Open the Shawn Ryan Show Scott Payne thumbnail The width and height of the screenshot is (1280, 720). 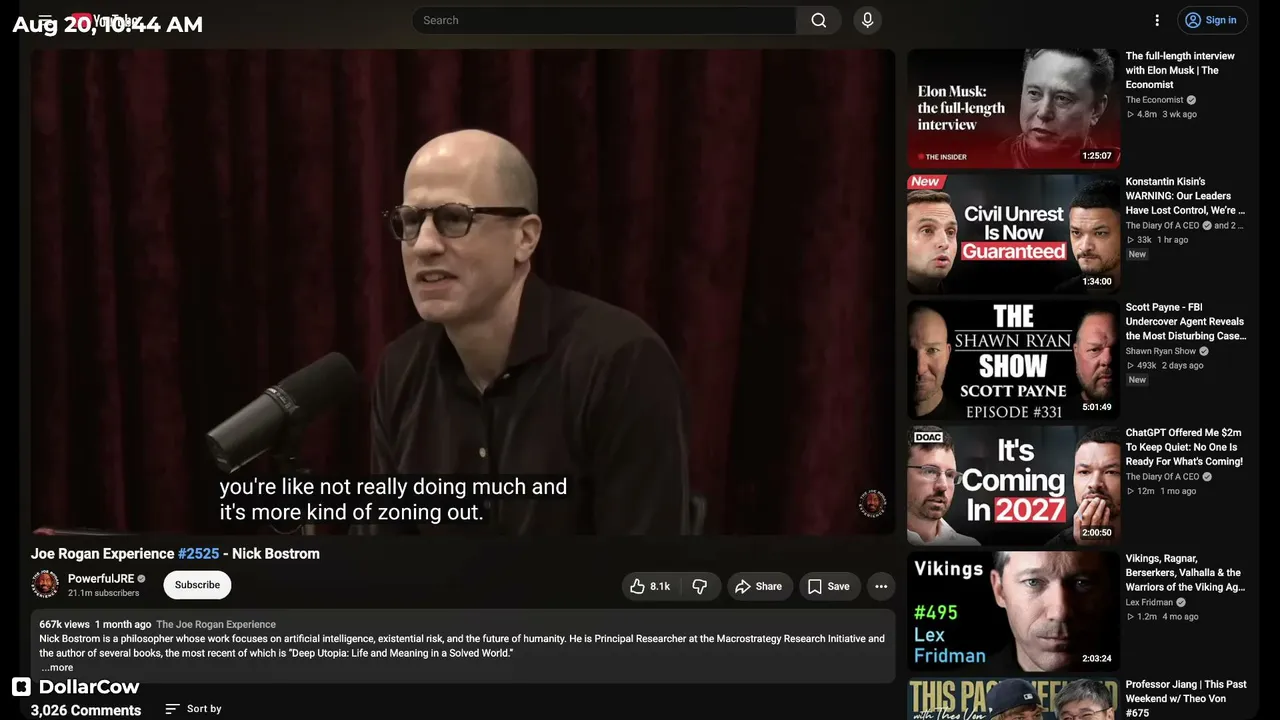click(x=1013, y=360)
